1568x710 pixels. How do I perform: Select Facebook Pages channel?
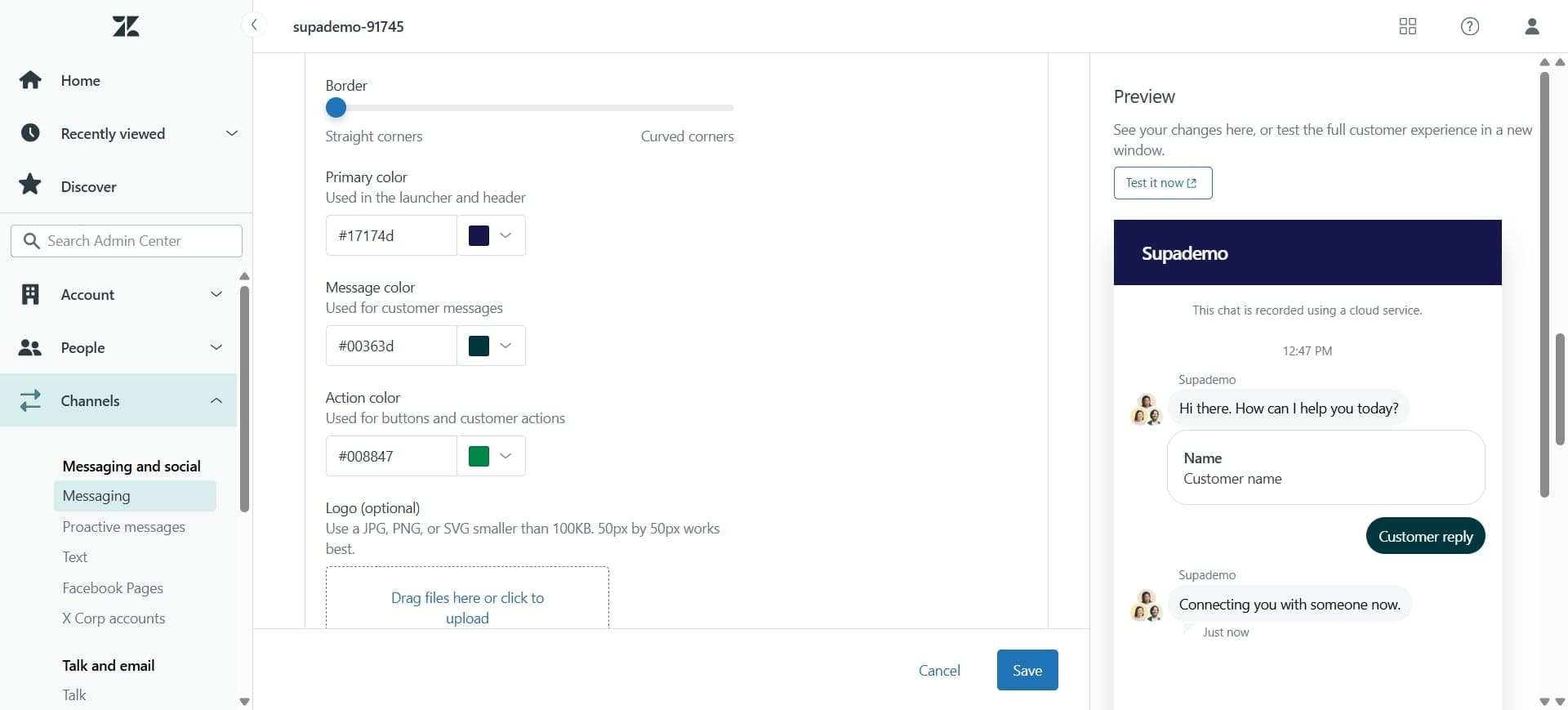[114, 588]
